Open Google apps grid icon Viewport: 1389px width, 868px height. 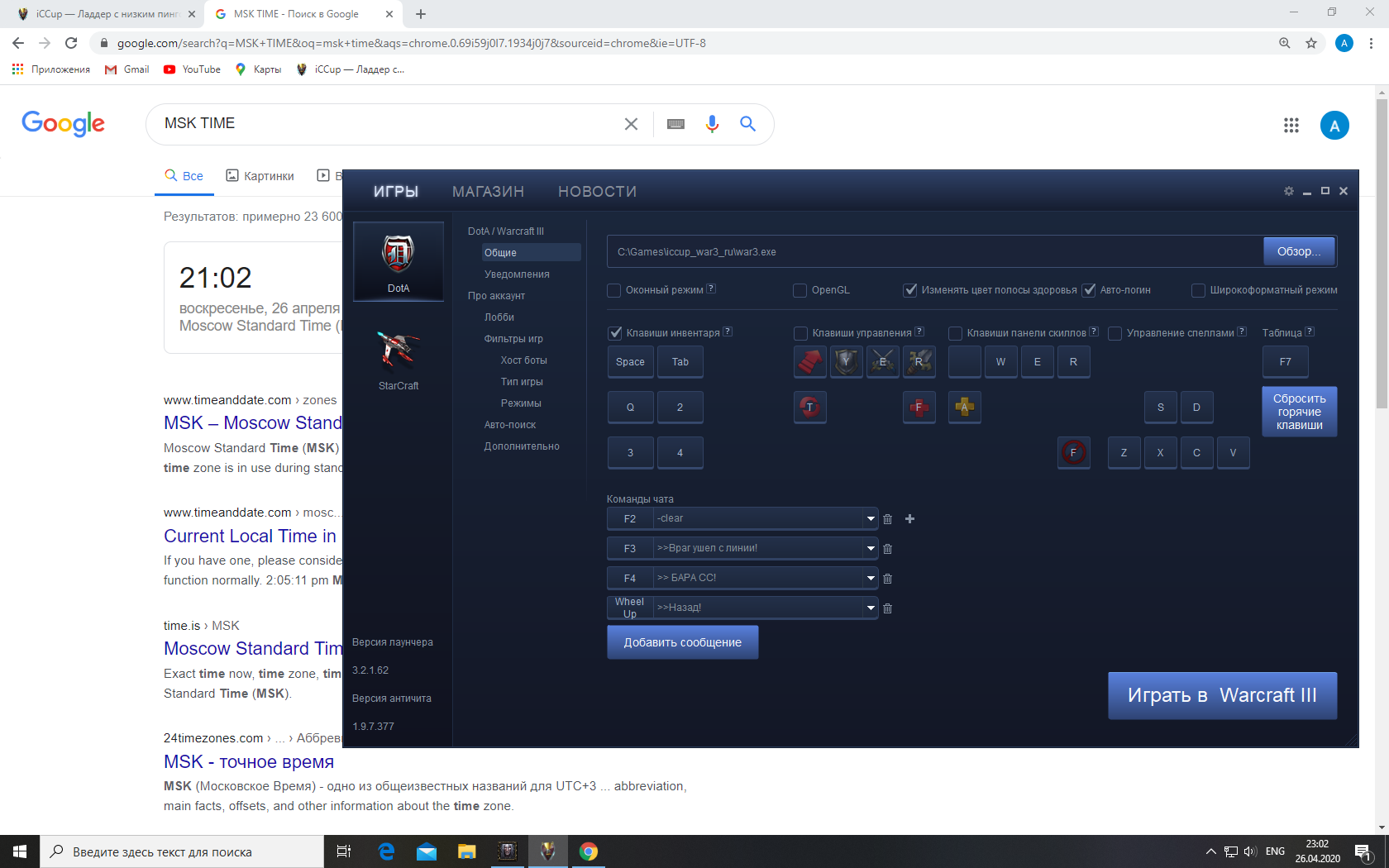pyautogui.click(x=1291, y=125)
